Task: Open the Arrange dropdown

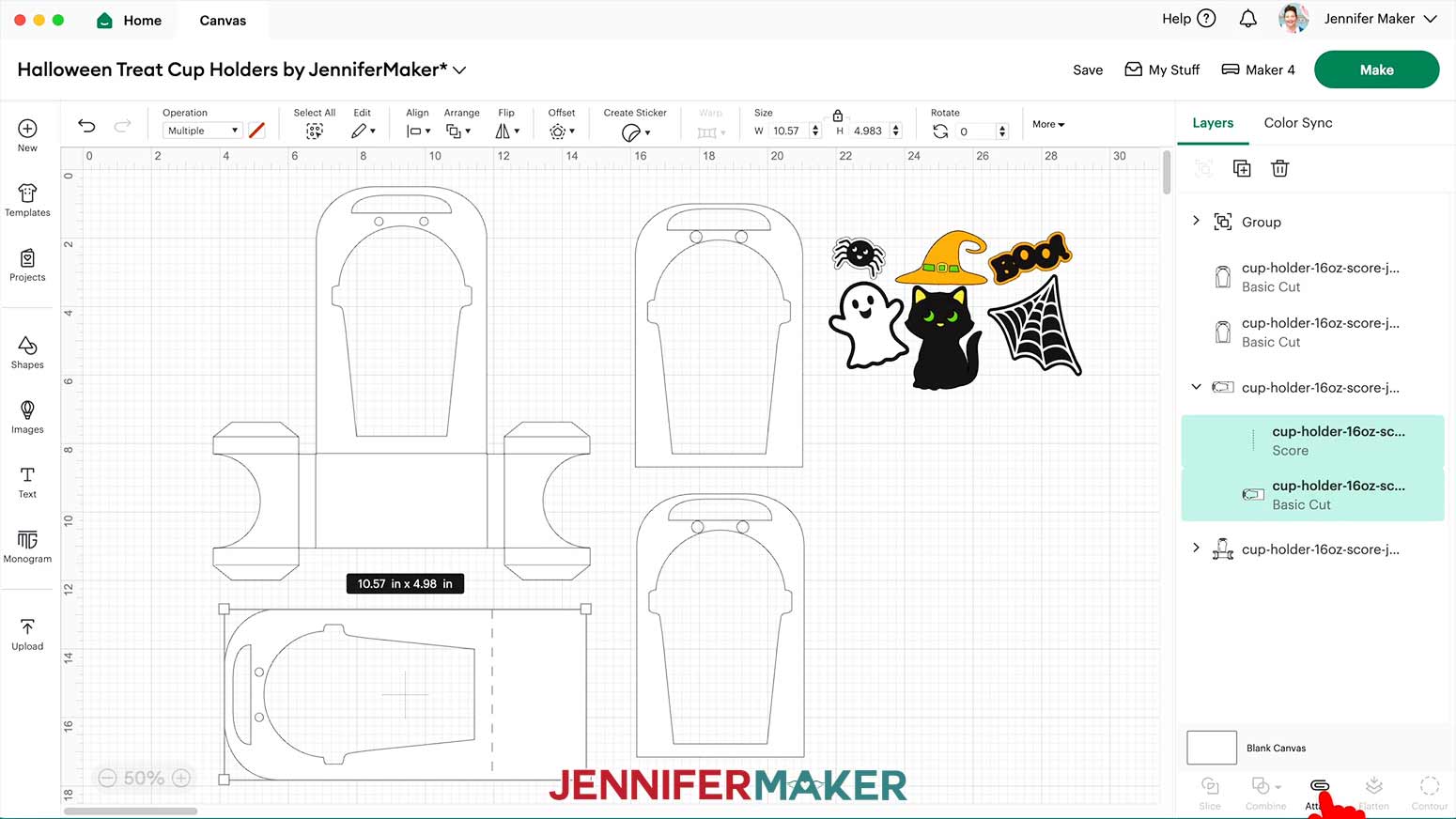Action: click(x=458, y=131)
